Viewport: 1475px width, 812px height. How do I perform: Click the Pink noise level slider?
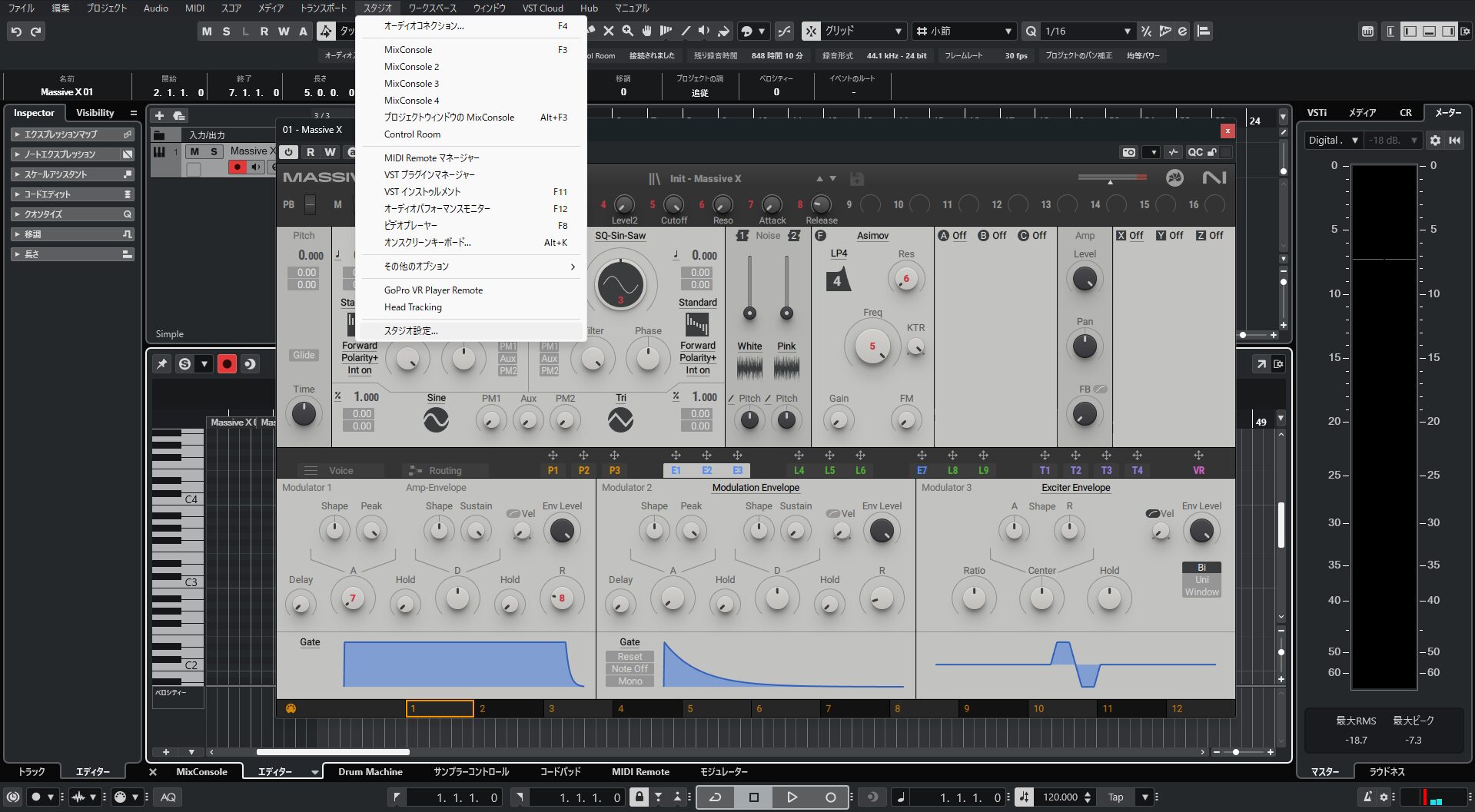point(786,288)
